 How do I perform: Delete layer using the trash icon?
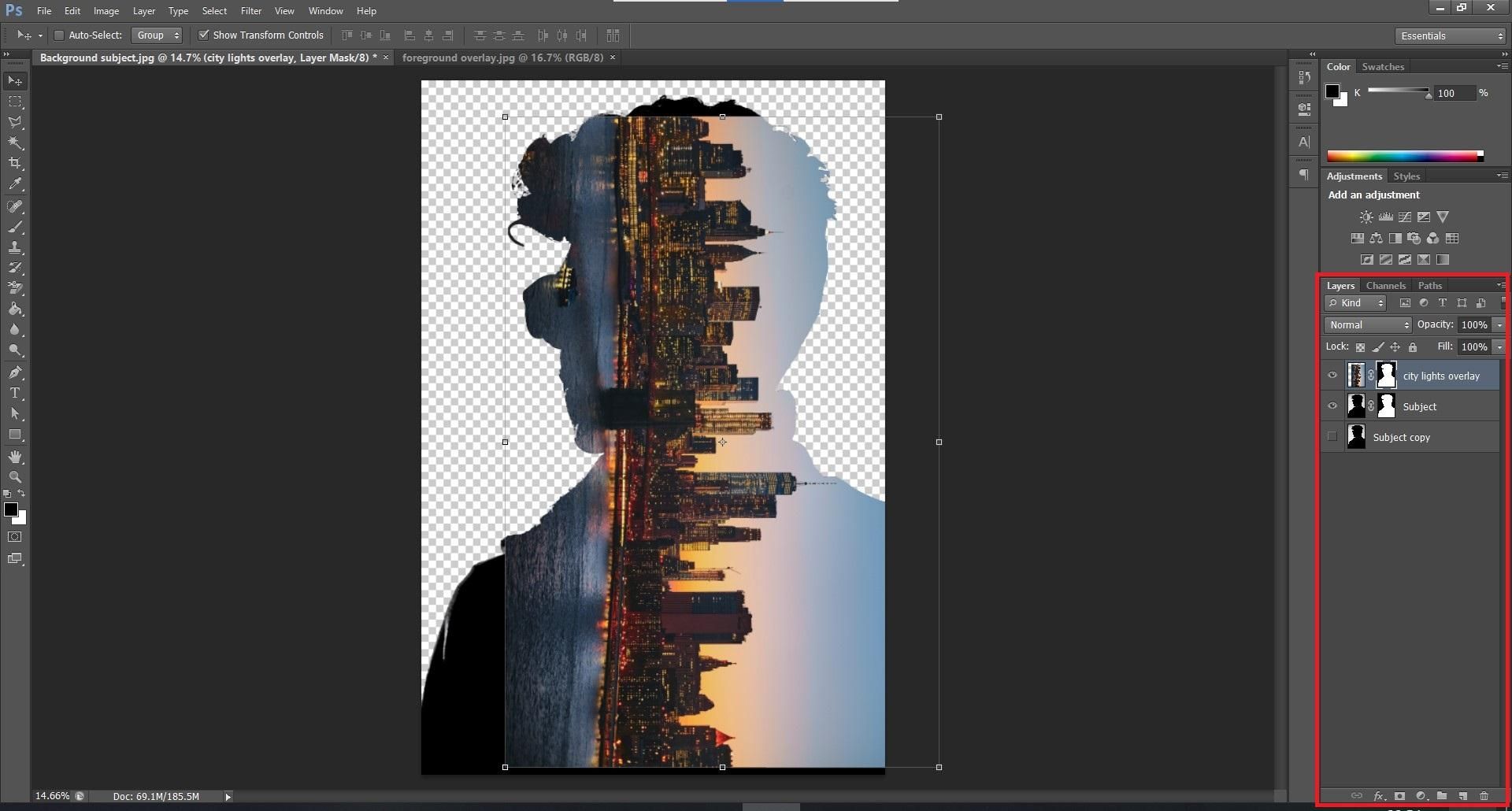coord(1484,796)
